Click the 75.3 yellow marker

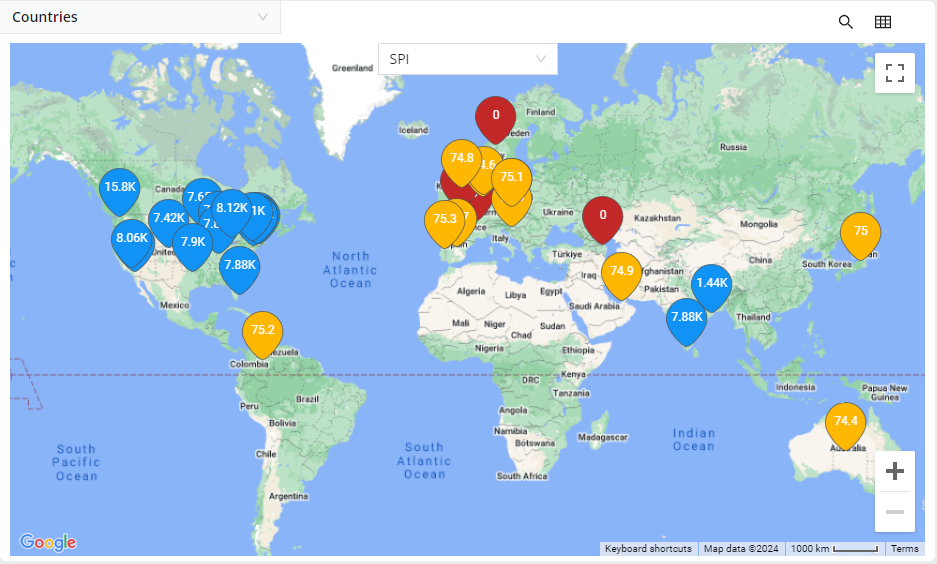(445, 224)
